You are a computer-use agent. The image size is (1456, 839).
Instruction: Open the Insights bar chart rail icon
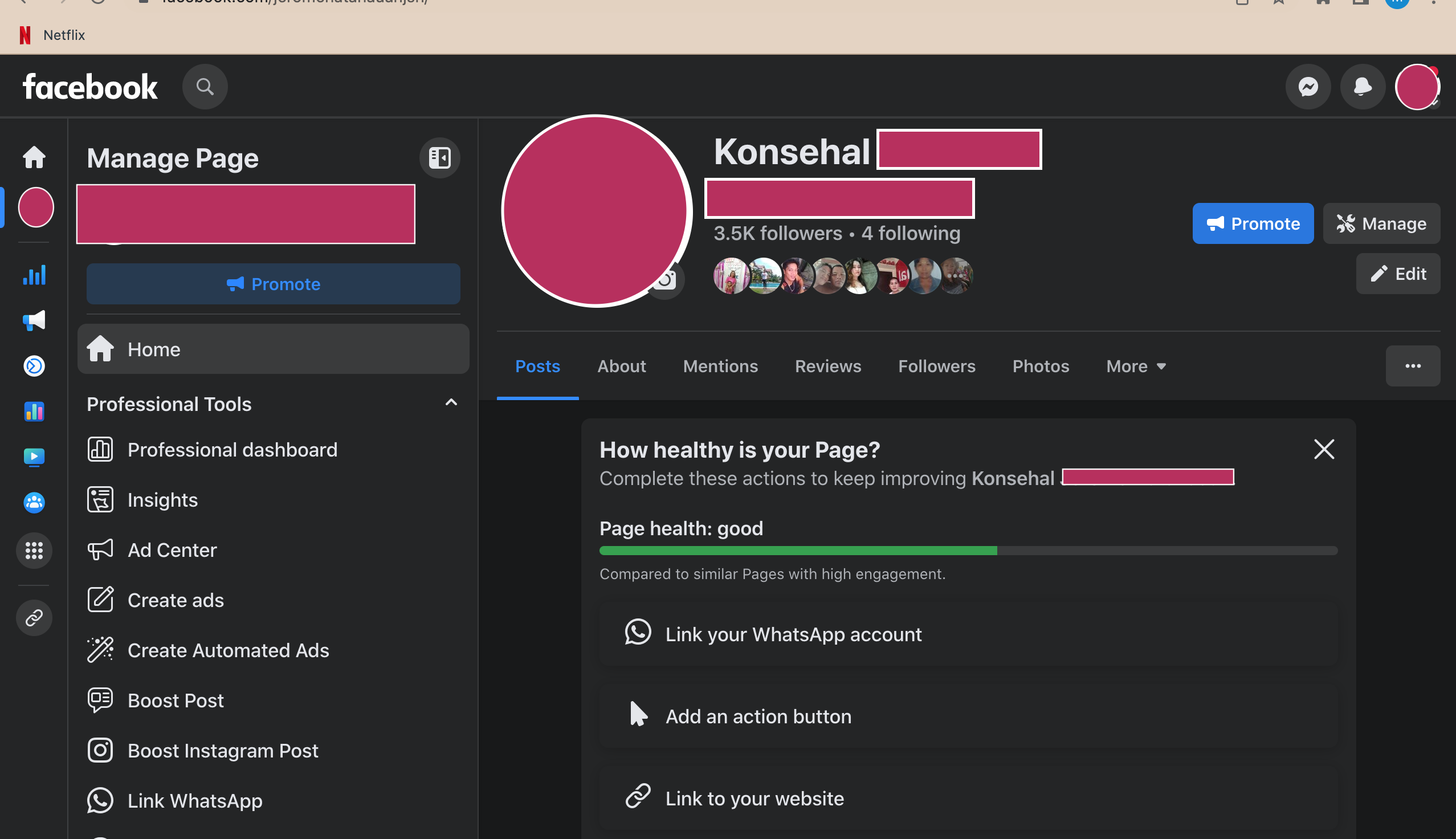pos(34,275)
